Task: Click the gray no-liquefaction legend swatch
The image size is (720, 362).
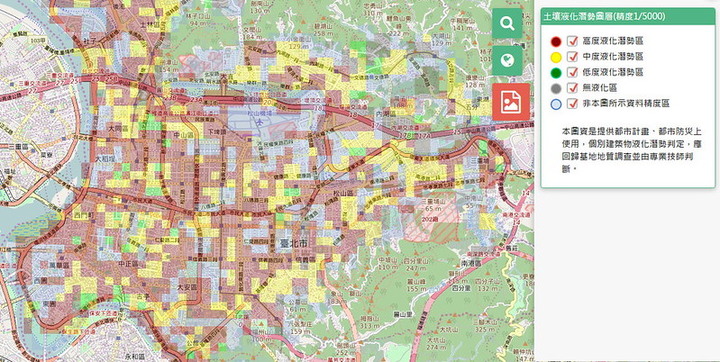Action: (x=556, y=89)
